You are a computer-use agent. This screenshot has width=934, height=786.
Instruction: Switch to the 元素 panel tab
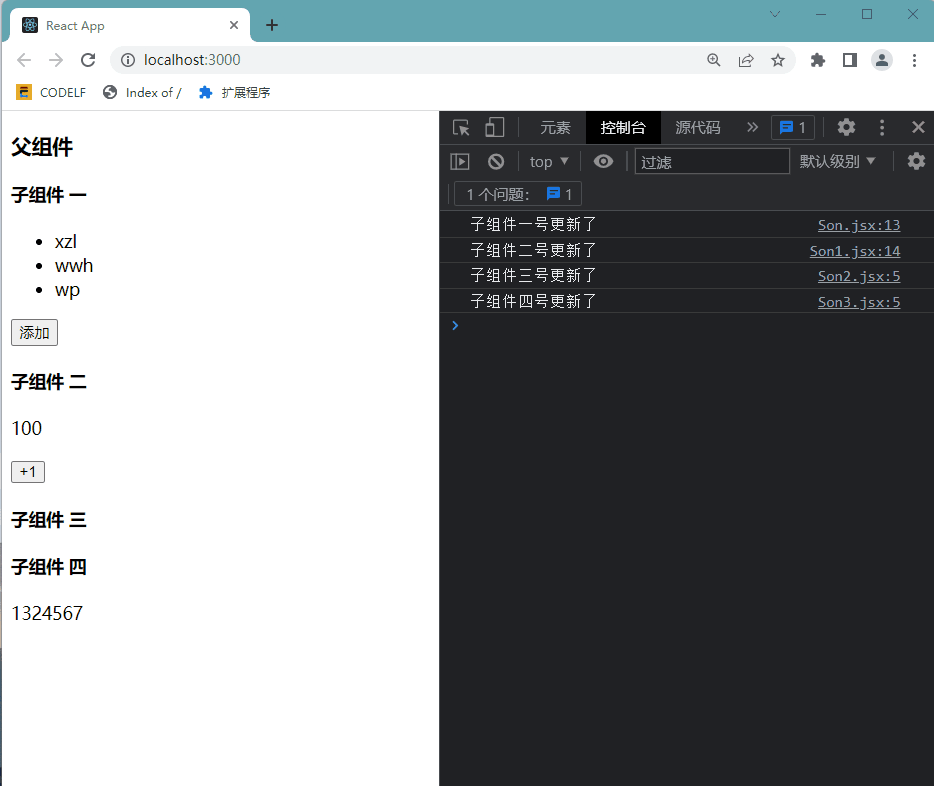point(555,127)
